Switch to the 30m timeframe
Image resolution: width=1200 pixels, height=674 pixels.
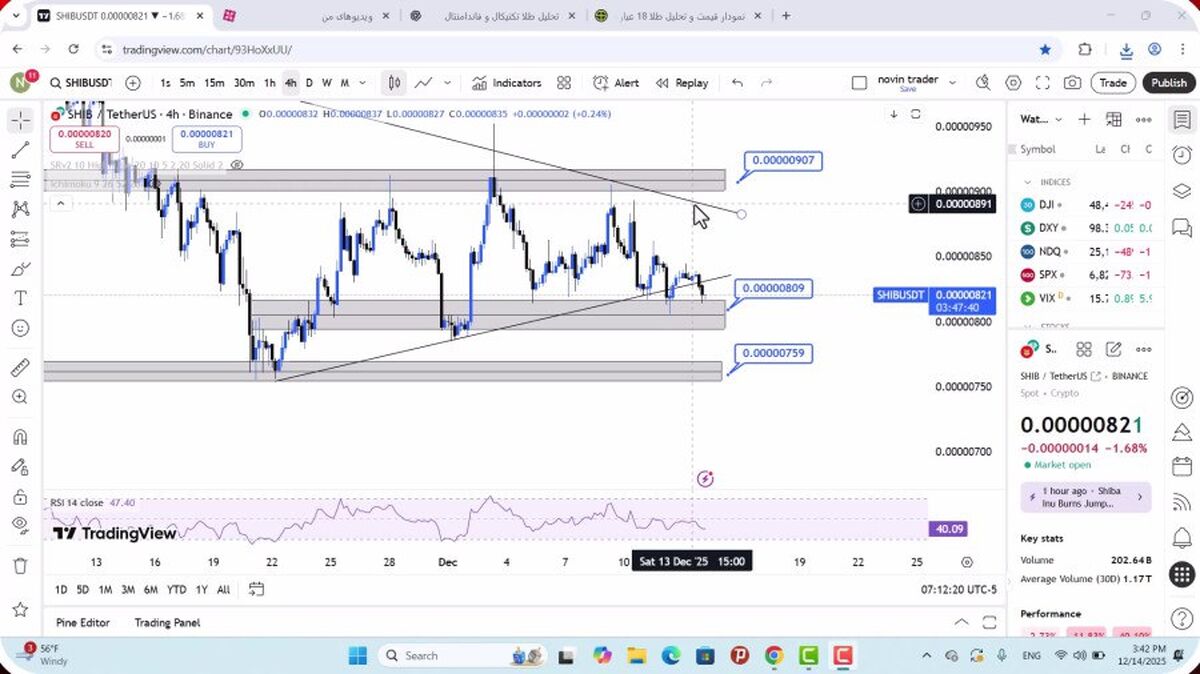244,83
